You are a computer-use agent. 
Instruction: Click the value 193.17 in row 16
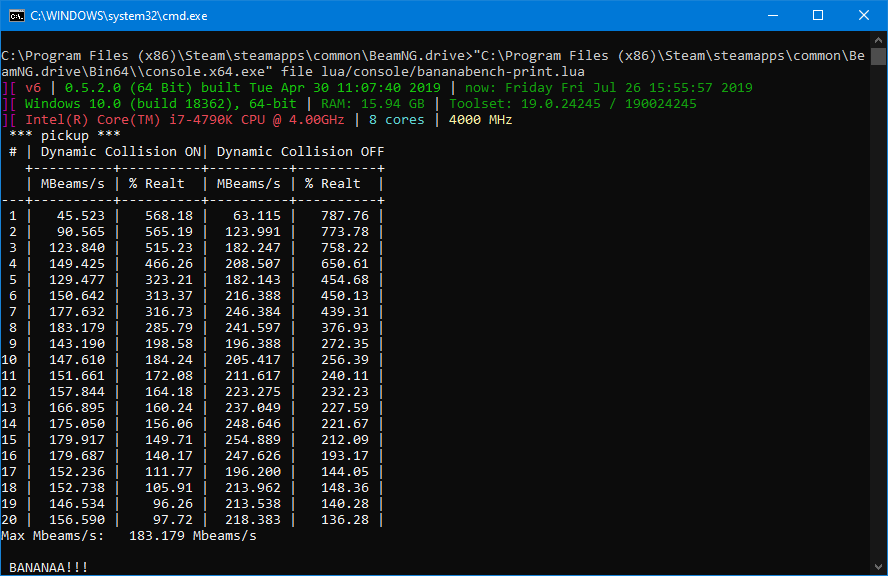pos(345,456)
